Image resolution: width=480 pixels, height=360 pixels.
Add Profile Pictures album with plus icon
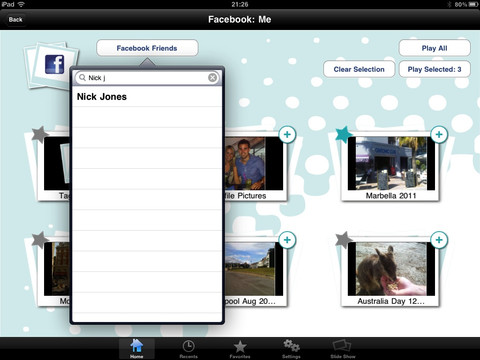[x=287, y=135]
